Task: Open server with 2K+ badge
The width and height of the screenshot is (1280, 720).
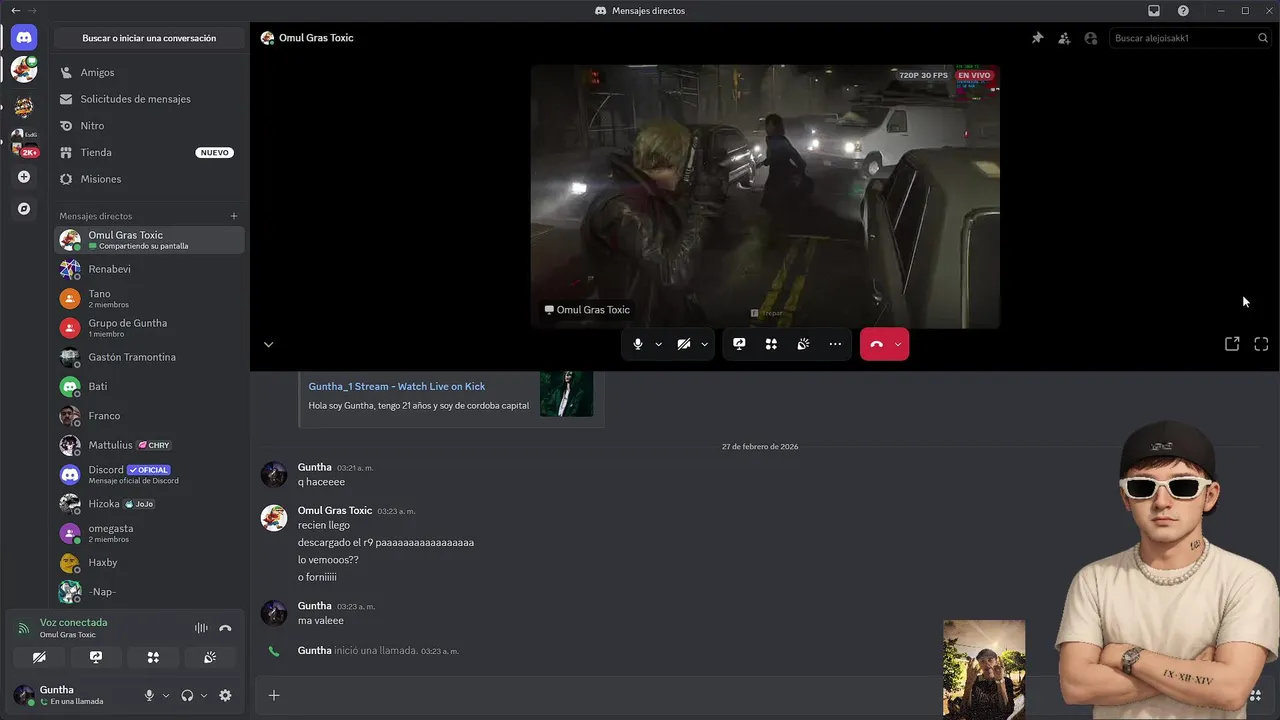Action: pyautogui.click(x=24, y=142)
